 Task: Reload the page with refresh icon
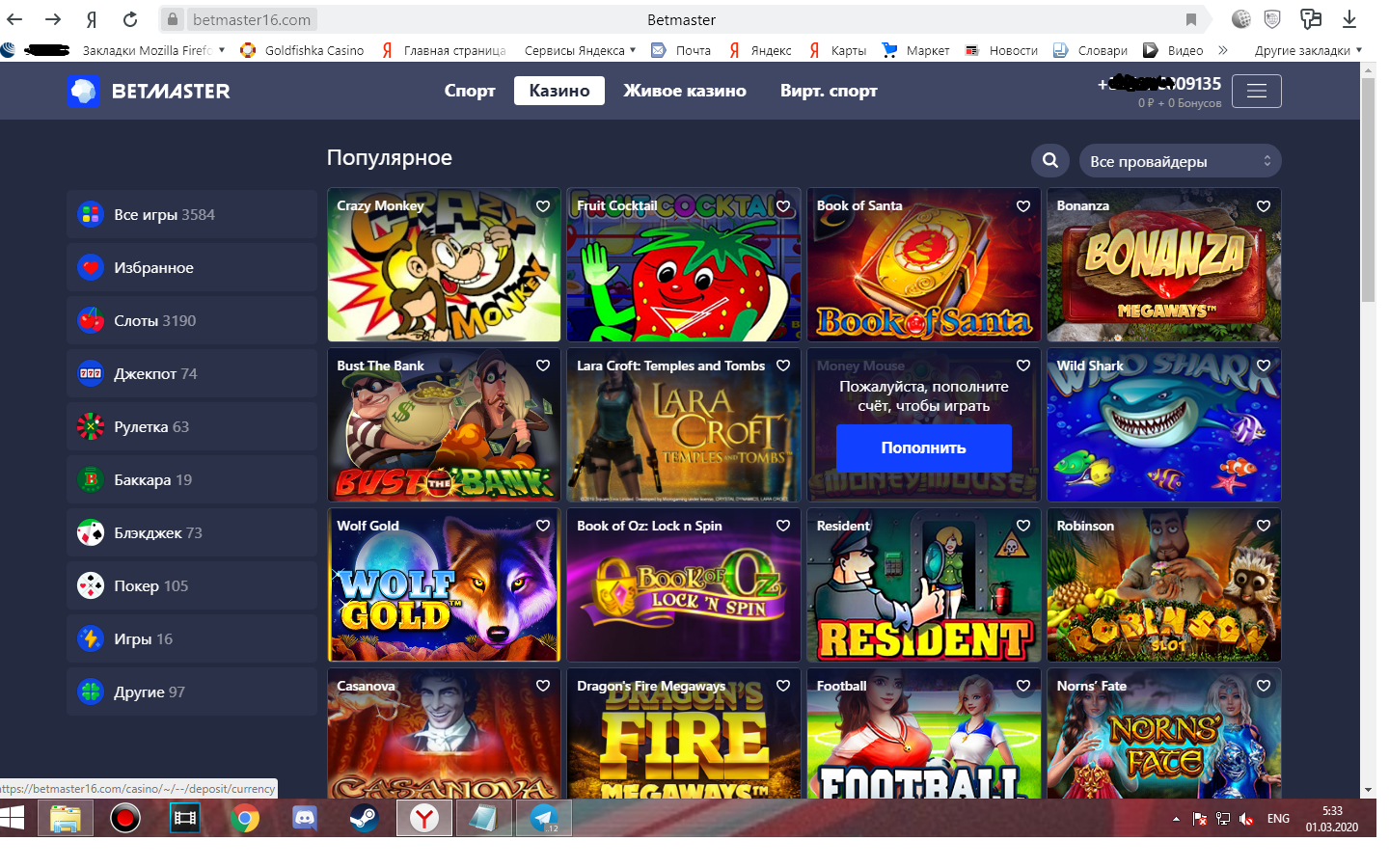click(x=130, y=19)
